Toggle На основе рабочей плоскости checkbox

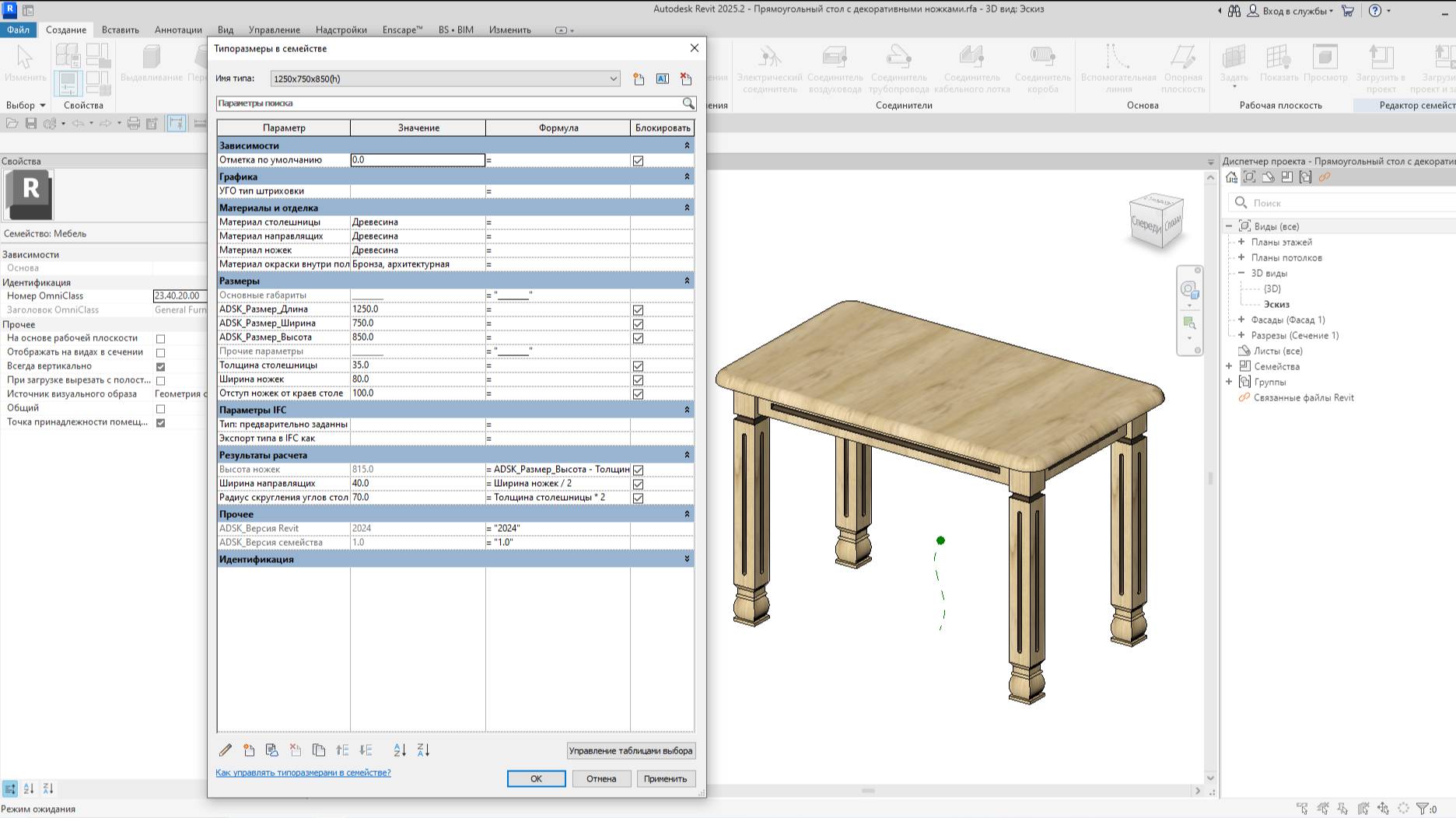[x=160, y=337]
